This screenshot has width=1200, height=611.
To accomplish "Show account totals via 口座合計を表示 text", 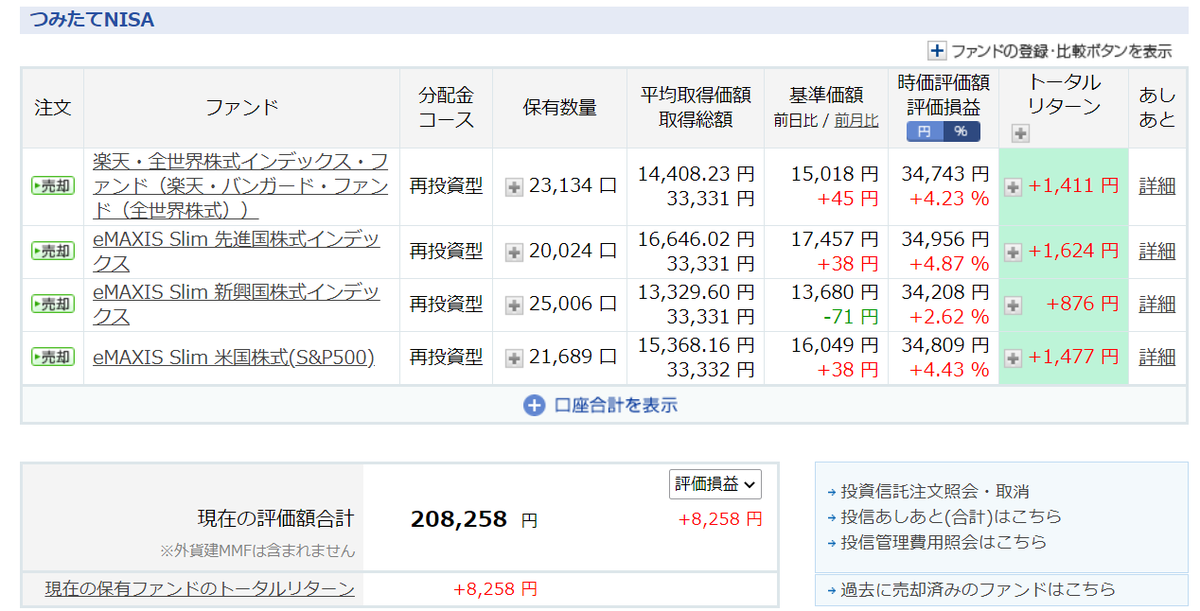I will [615, 405].
